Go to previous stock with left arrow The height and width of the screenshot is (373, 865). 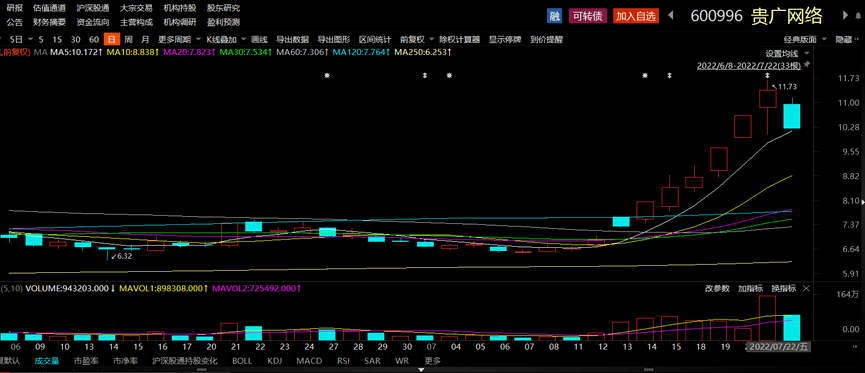[x=672, y=15]
